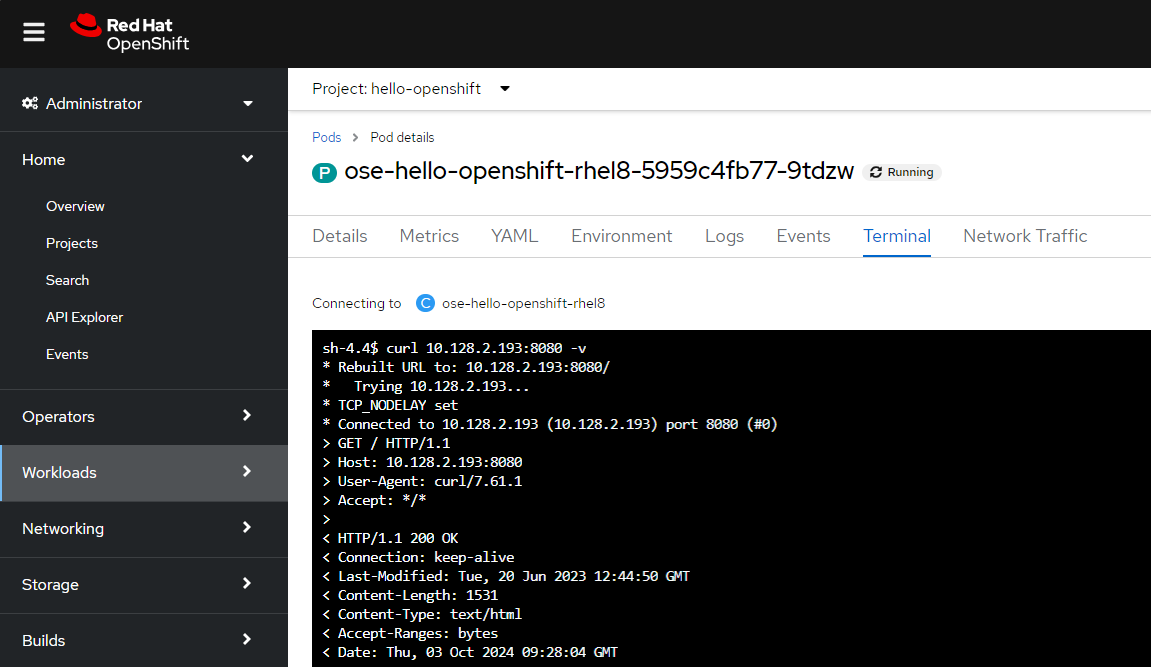Open Projects in the sidebar
The height and width of the screenshot is (667, 1151).
tap(72, 243)
